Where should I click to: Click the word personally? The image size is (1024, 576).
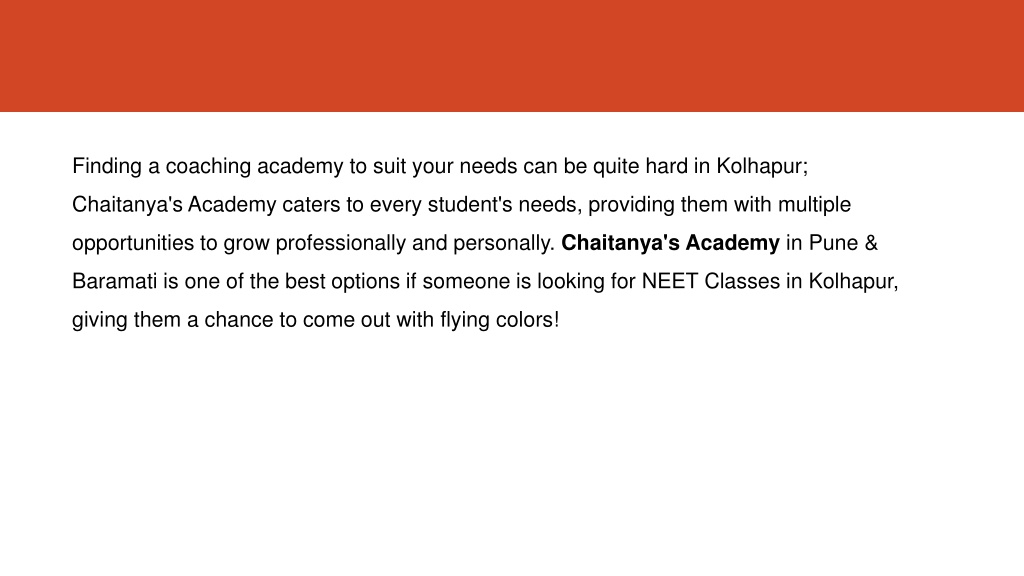[504, 244]
